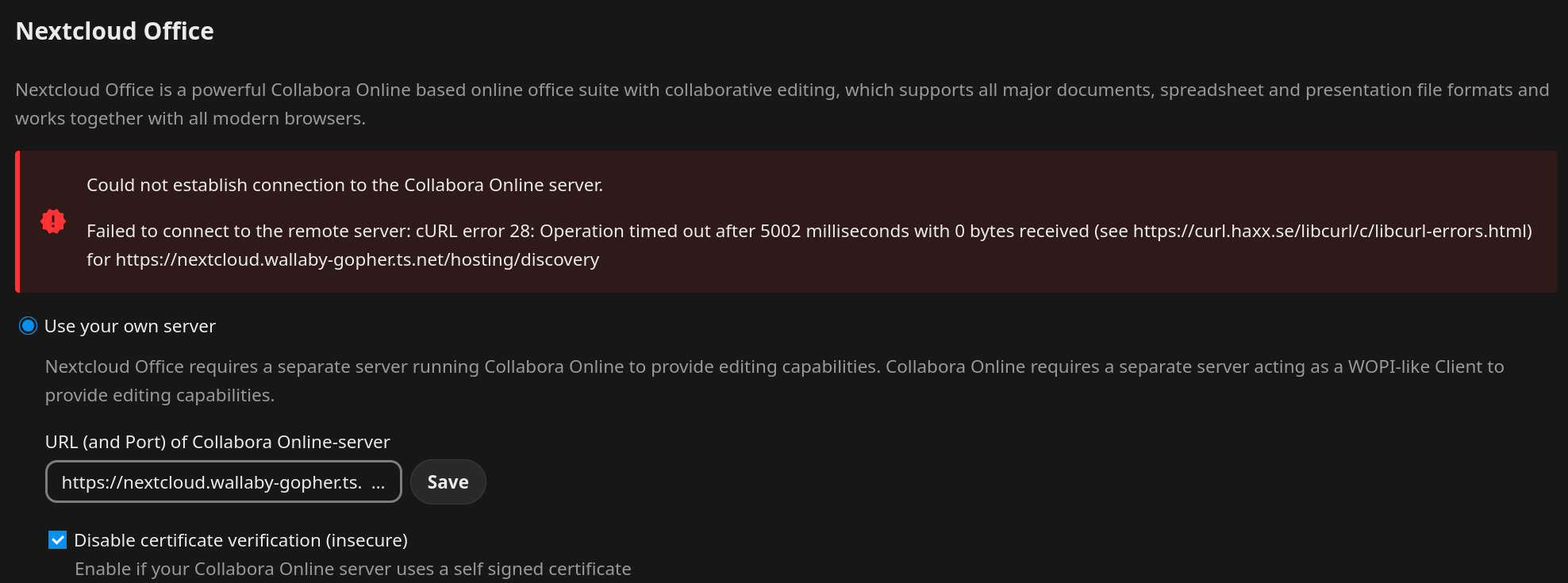
Task: Click the "Nextcloud Office" section heading
Action: tap(115, 31)
